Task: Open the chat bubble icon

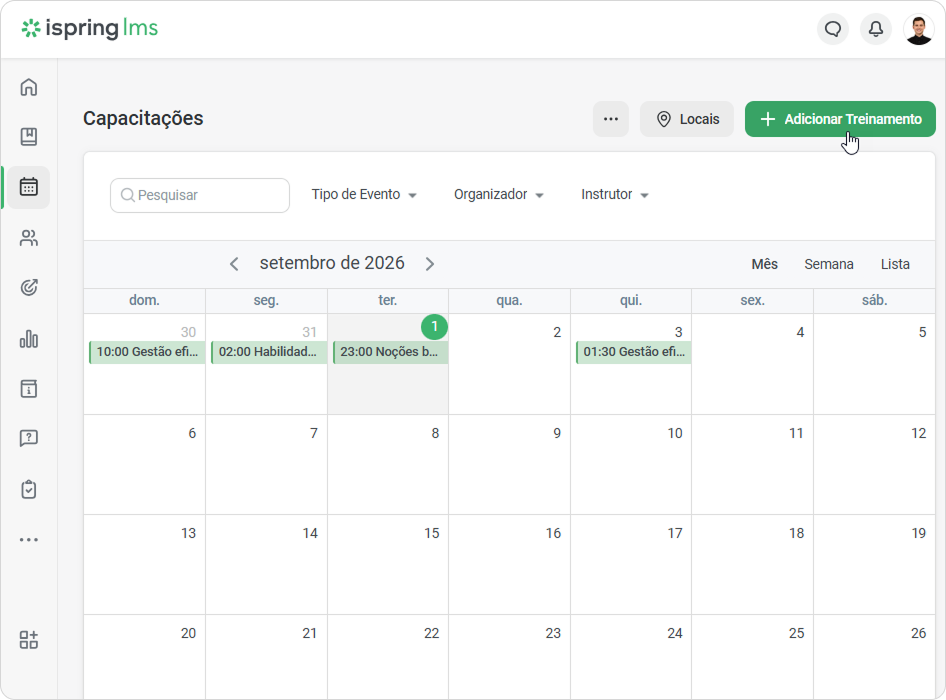Action: pyautogui.click(x=833, y=28)
